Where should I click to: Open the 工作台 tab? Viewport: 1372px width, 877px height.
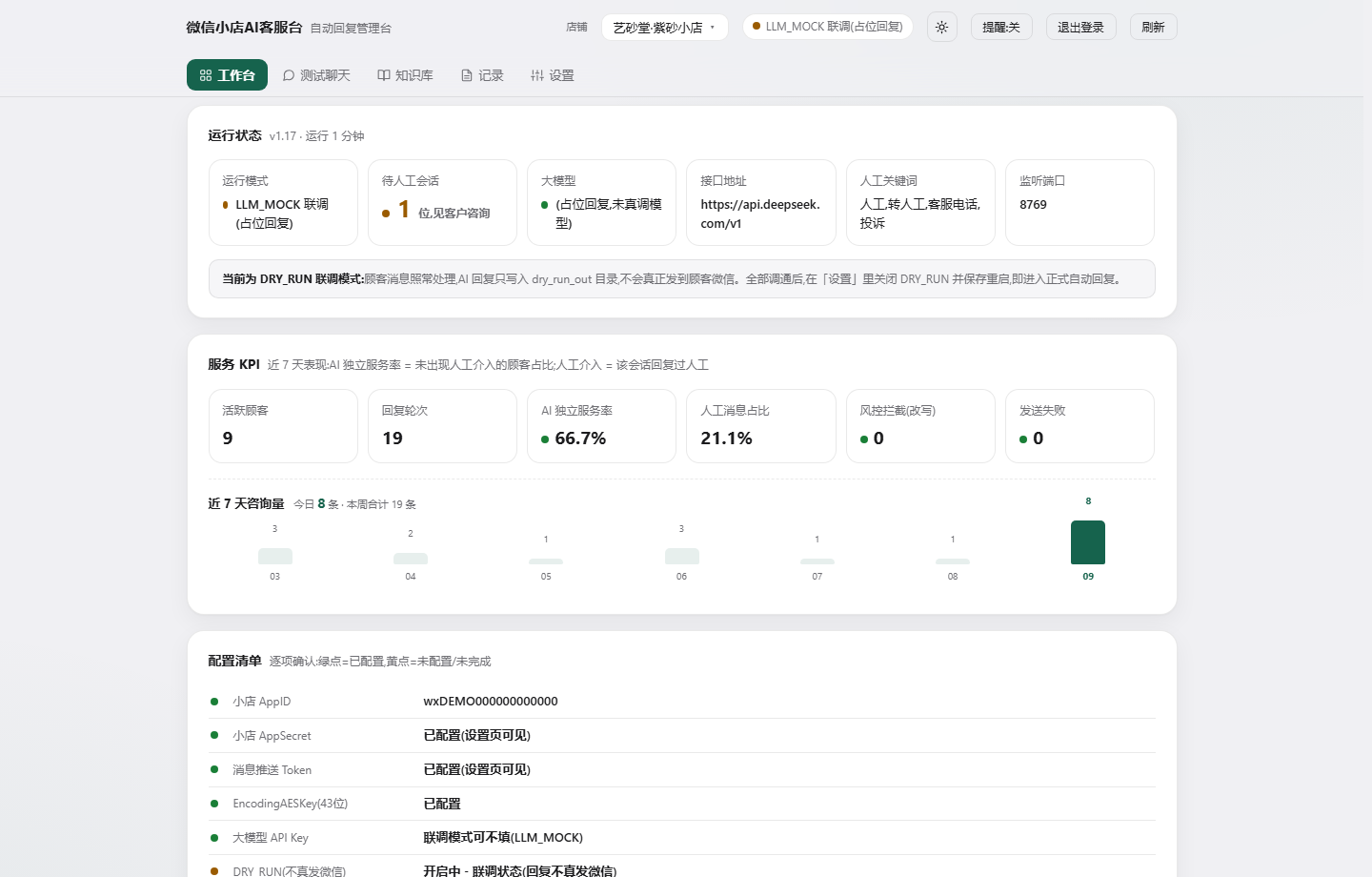[227, 75]
